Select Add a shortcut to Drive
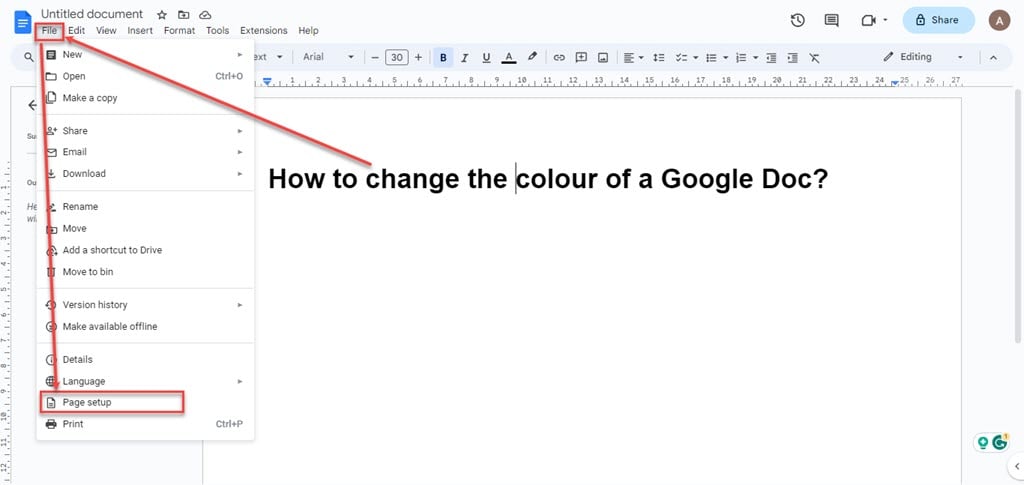The image size is (1024, 485). [145, 250]
